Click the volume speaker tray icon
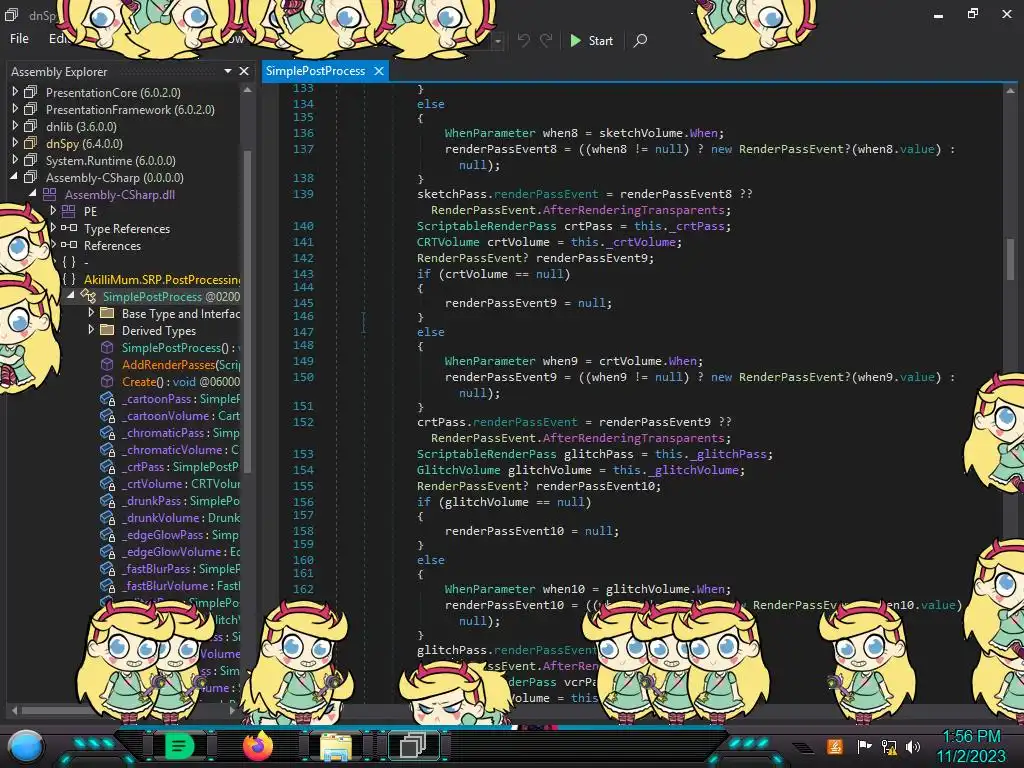The height and width of the screenshot is (768, 1024). pyautogui.click(x=913, y=746)
